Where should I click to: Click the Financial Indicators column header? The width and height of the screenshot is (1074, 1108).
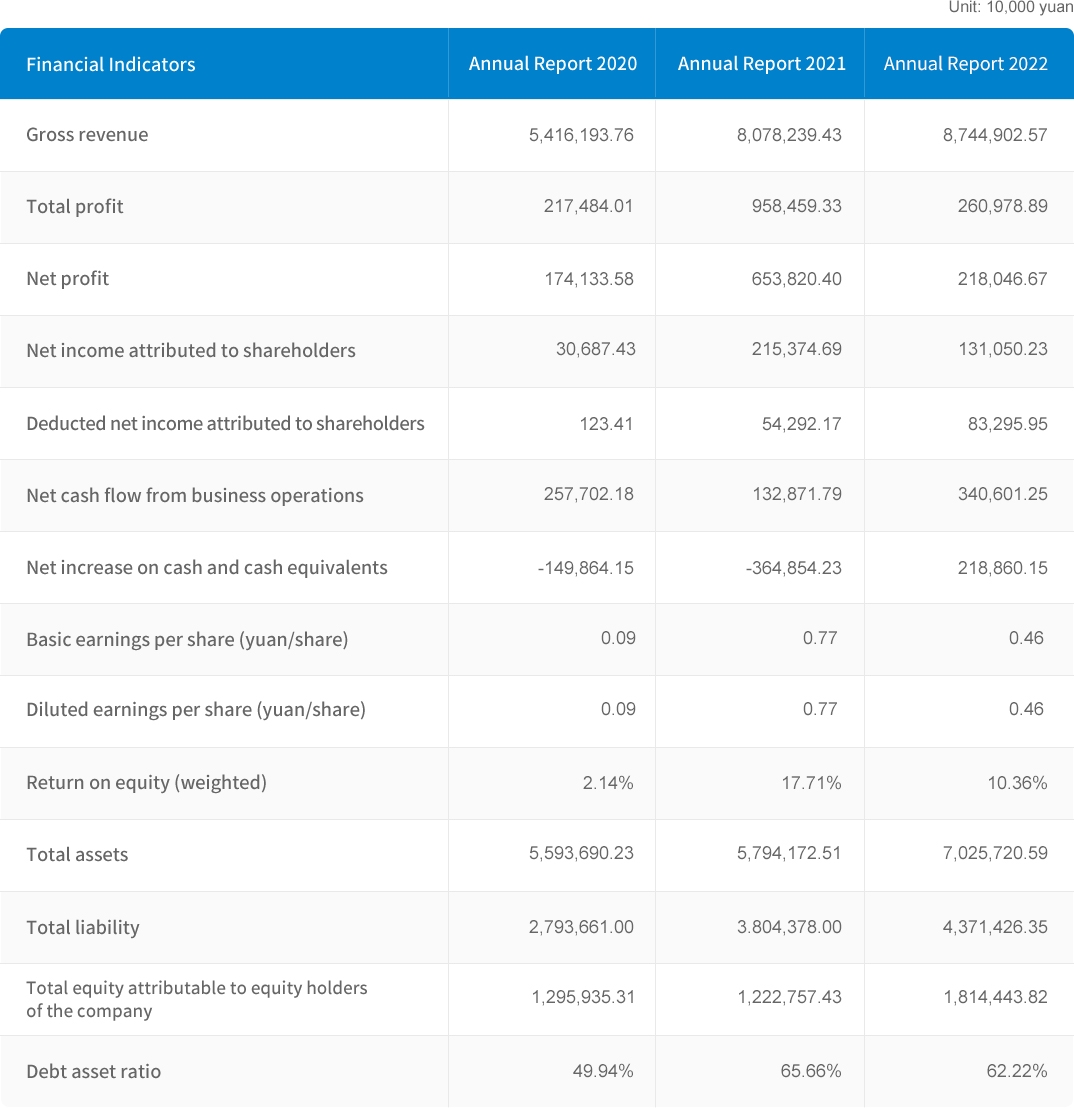111,64
